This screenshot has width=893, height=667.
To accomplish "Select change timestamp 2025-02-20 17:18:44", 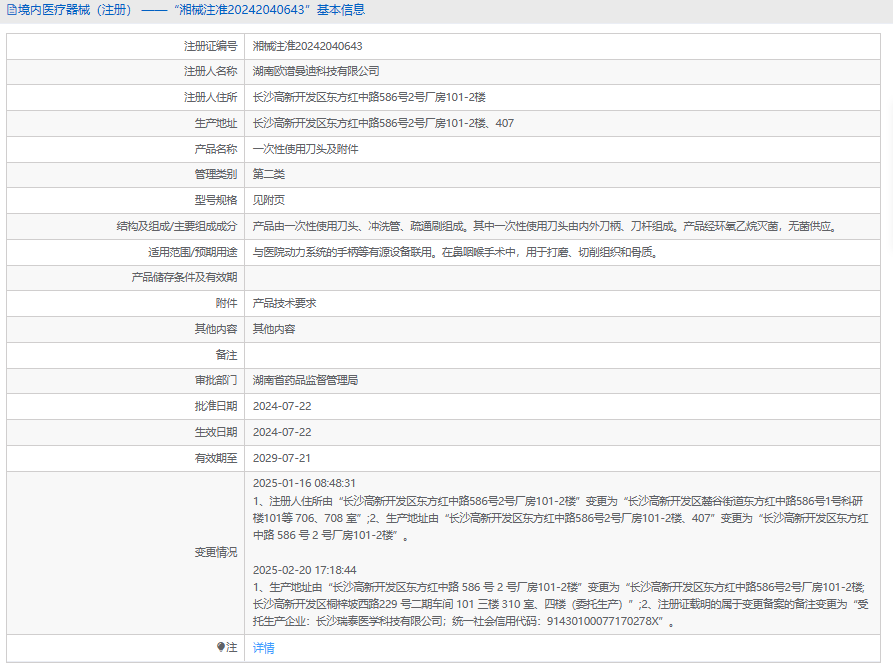I will pos(305,570).
